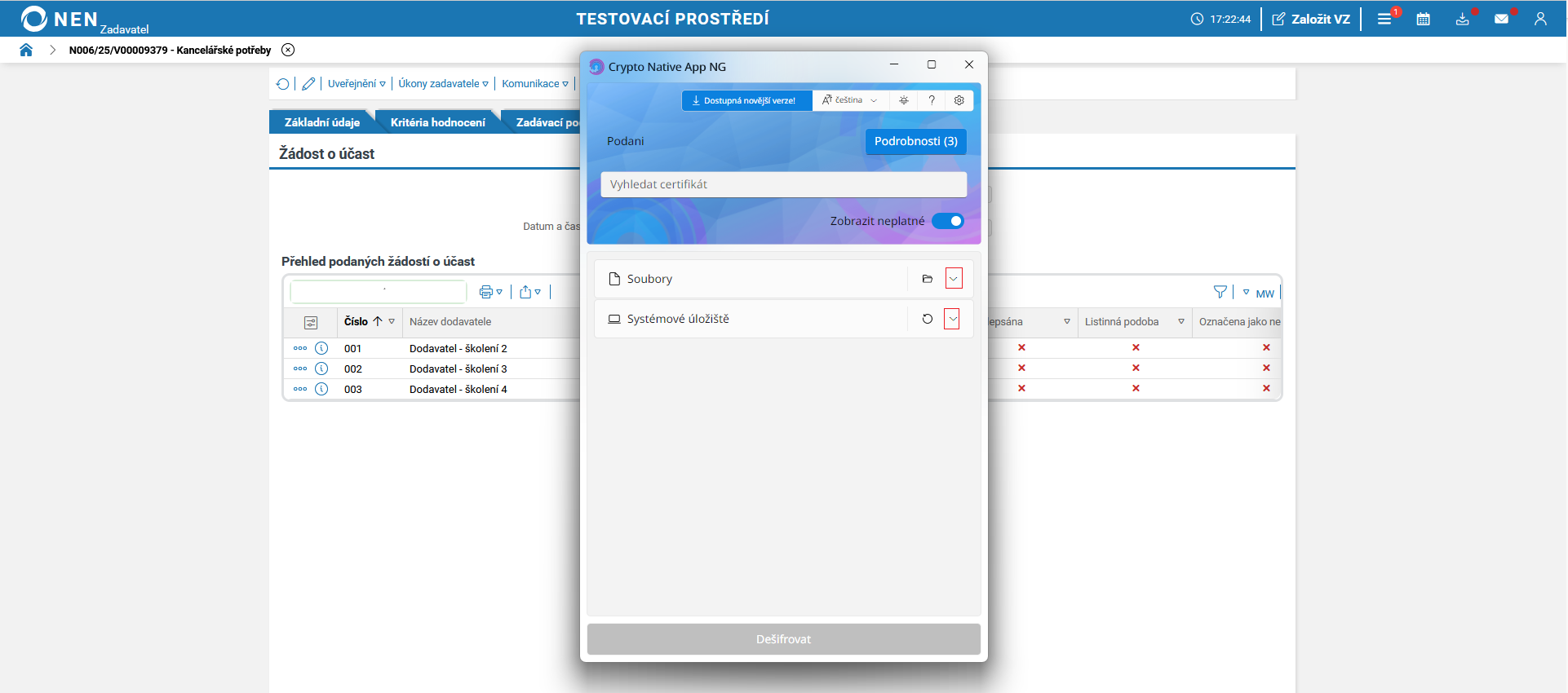Open row actions menu for request 003
1568x693 pixels.
(x=300, y=389)
